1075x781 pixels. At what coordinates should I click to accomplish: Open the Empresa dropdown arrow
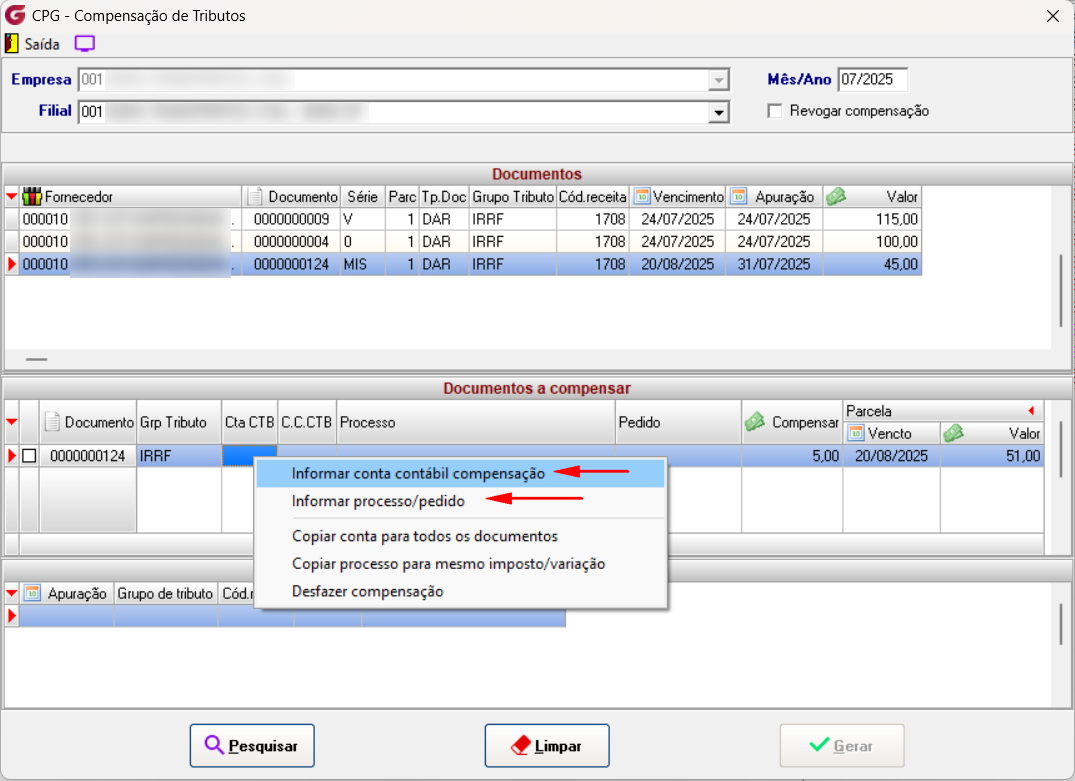tap(718, 80)
